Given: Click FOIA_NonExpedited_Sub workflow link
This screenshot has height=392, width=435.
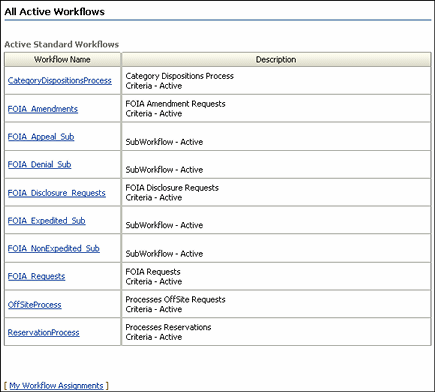Looking at the screenshot, I should (54, 249).
